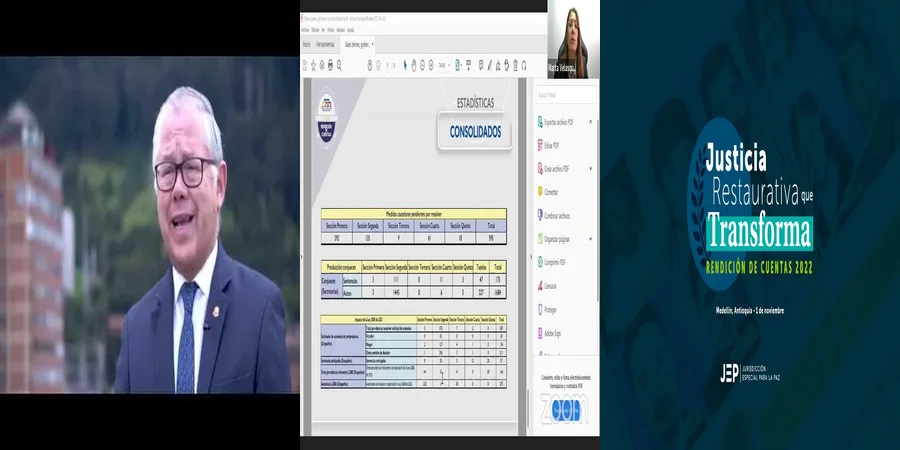Click the Save file icon in Acrobat toolbar
The width and height of the screenshot is (900, 450).
click(305, 65)
